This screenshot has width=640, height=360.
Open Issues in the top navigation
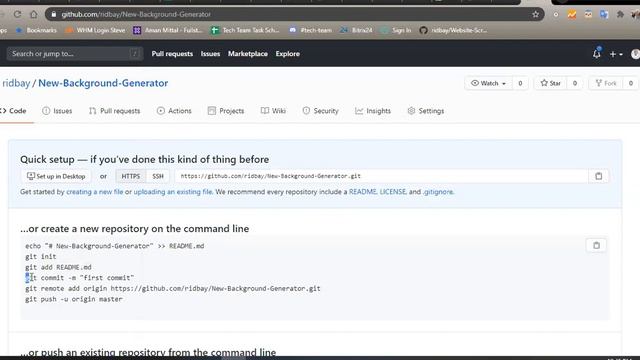coord(210,53)
